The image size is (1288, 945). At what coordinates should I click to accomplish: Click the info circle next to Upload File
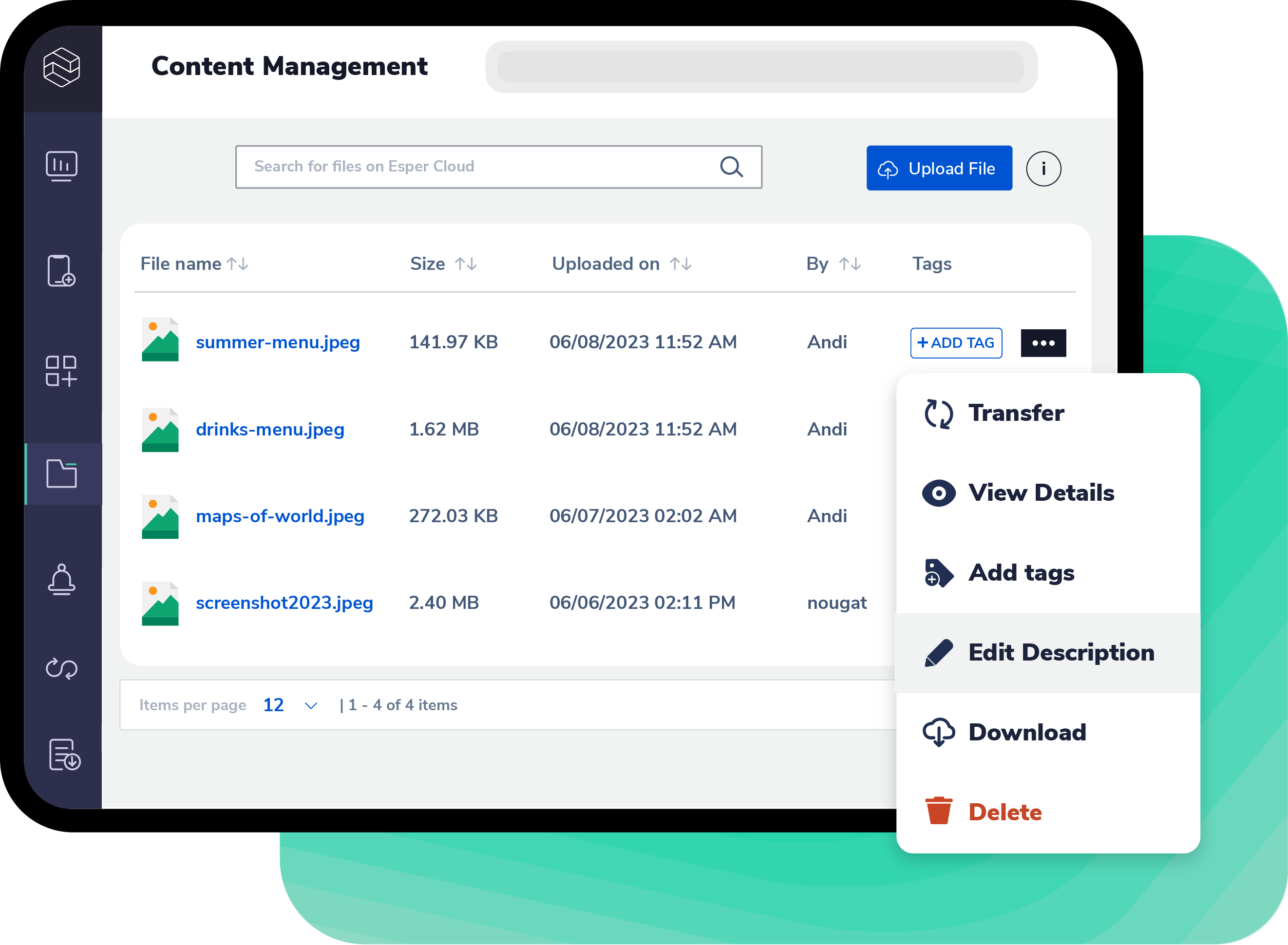click(x=1043, y=168)
